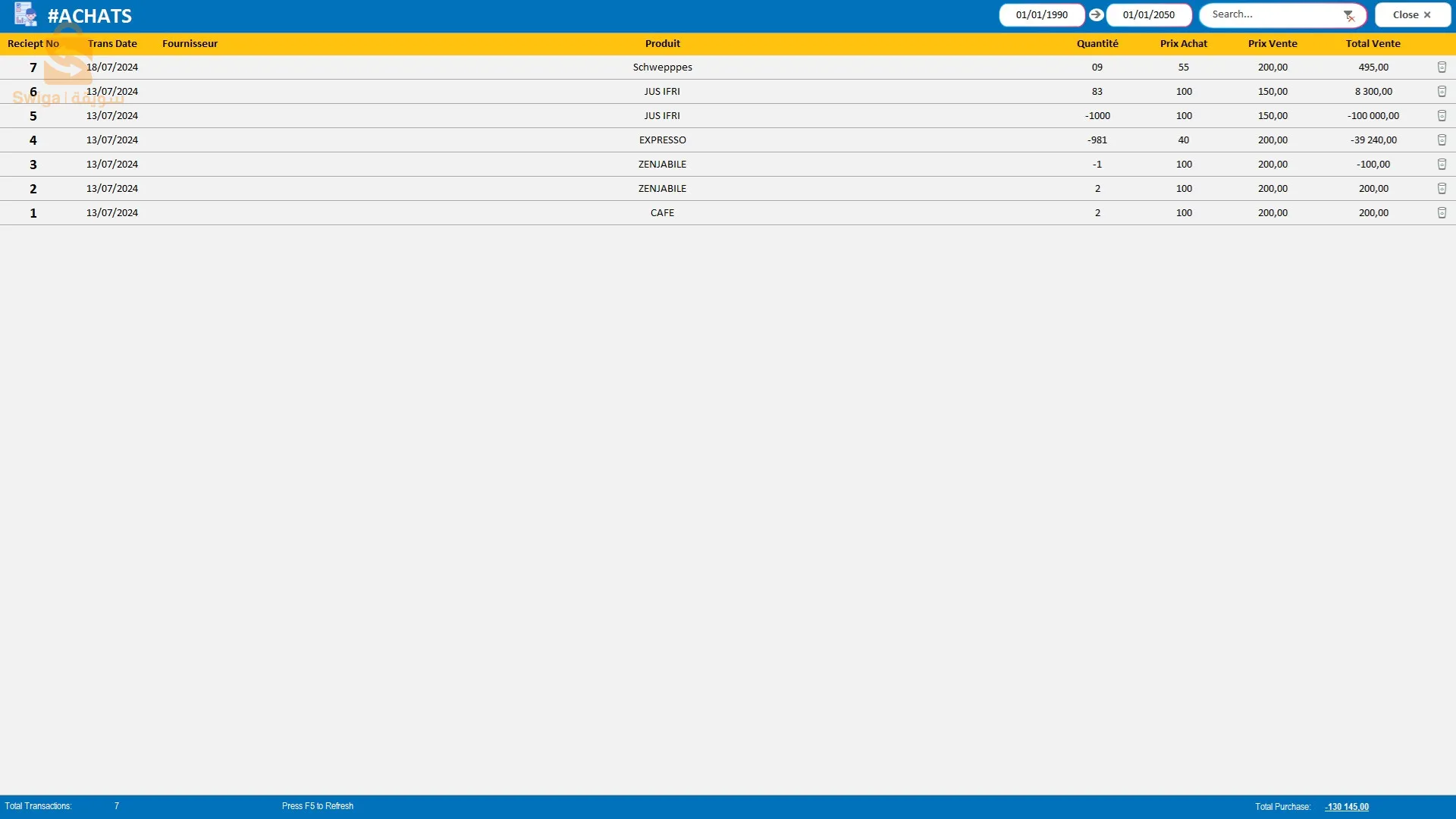Click the end date field showing 01/01/2050
The width and height of the screenshot is (1456, 819).
click(x=1149, y=14)
